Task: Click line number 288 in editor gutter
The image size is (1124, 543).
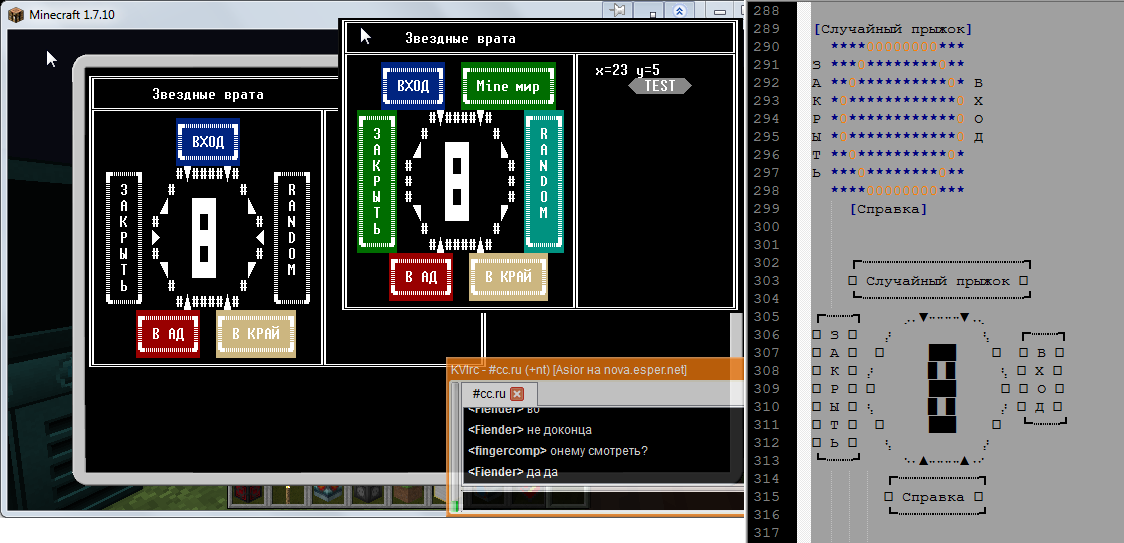Action: coord(767,11)
